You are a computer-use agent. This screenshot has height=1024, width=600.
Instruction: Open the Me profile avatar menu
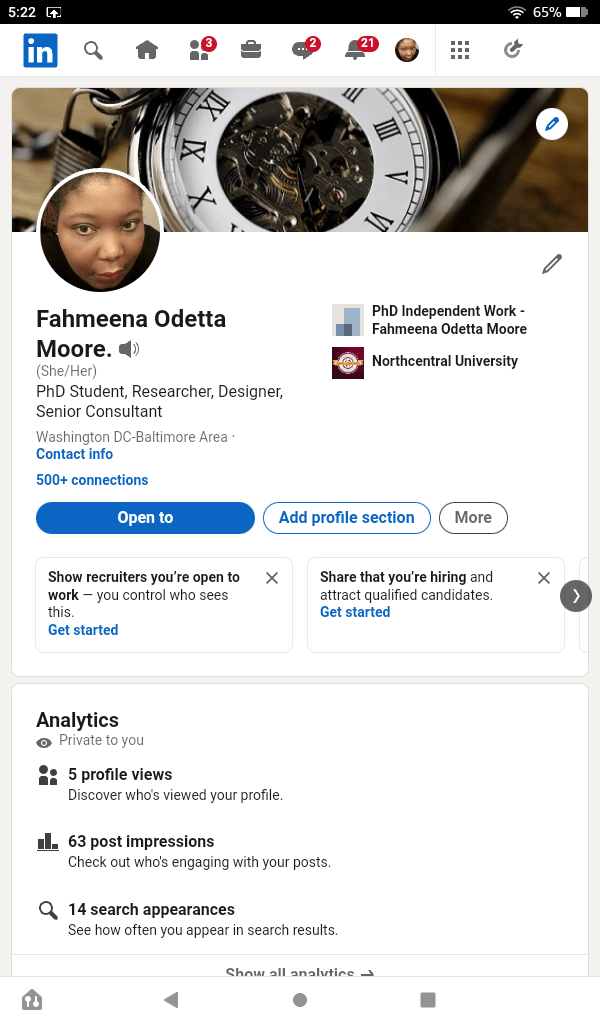tap(407, 50)
